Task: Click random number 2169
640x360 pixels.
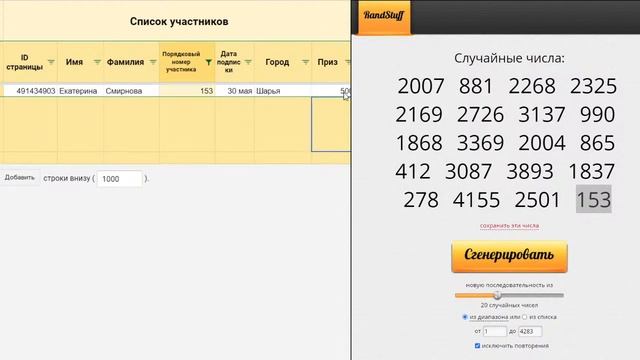Action: (x=419, y=115)
